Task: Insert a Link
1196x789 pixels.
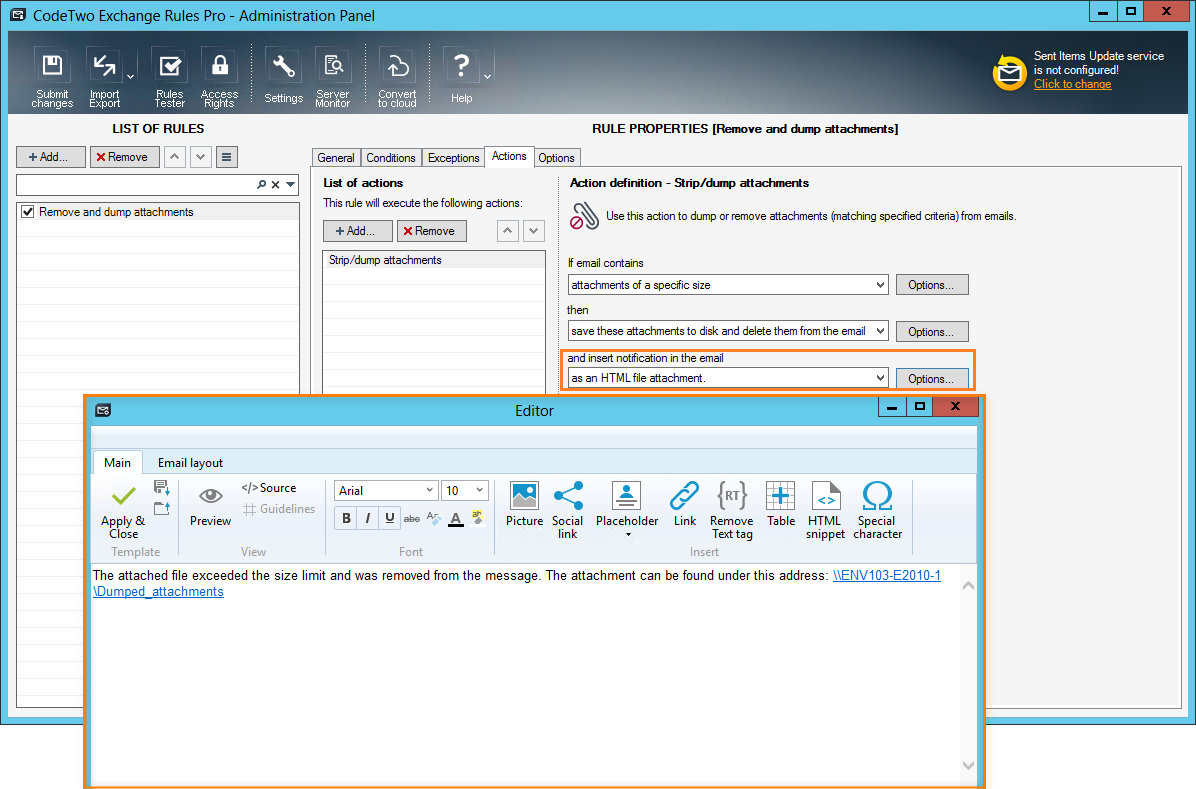Action: coord(684,504)
